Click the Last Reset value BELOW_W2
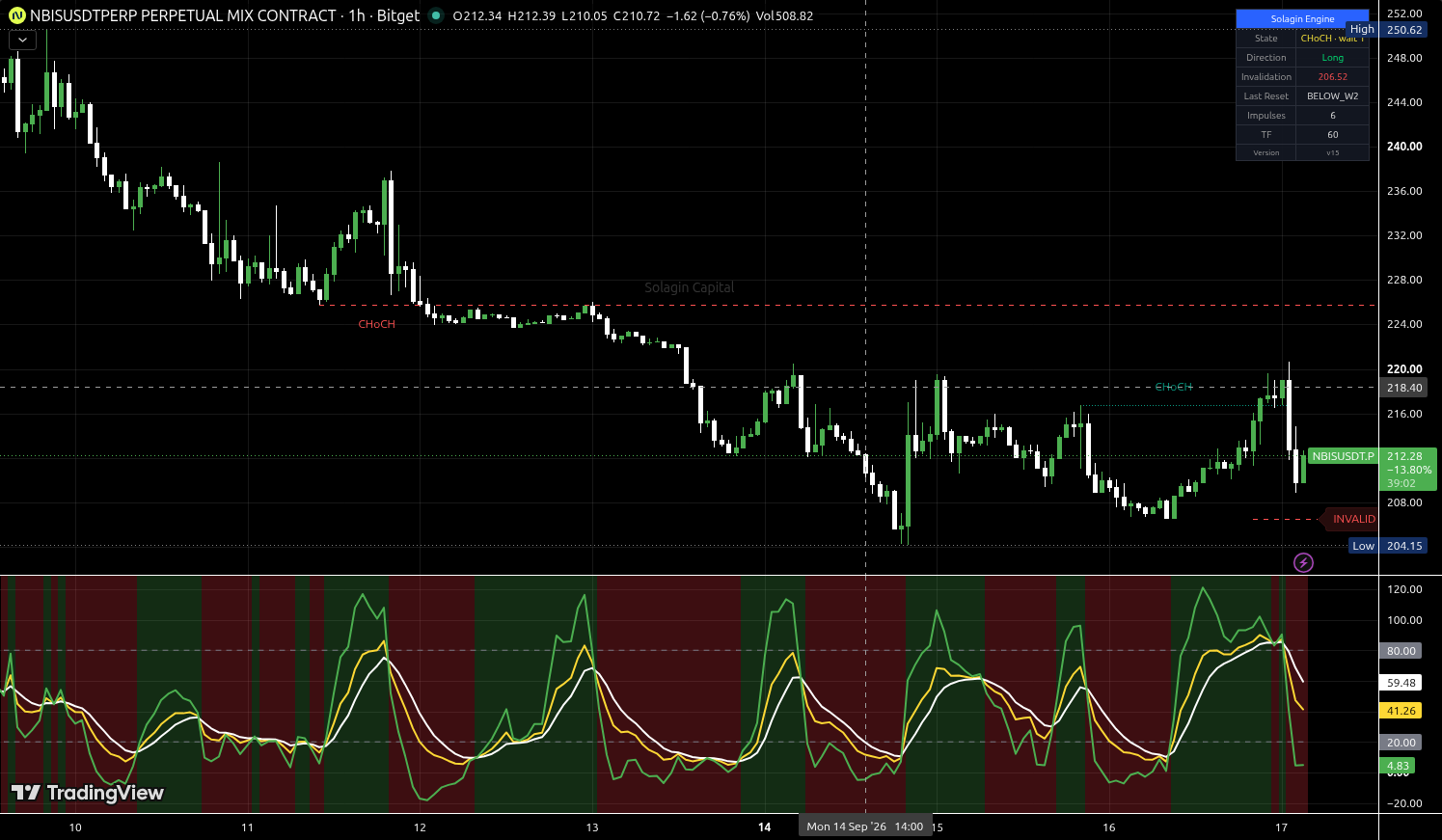 point(1332,96)
